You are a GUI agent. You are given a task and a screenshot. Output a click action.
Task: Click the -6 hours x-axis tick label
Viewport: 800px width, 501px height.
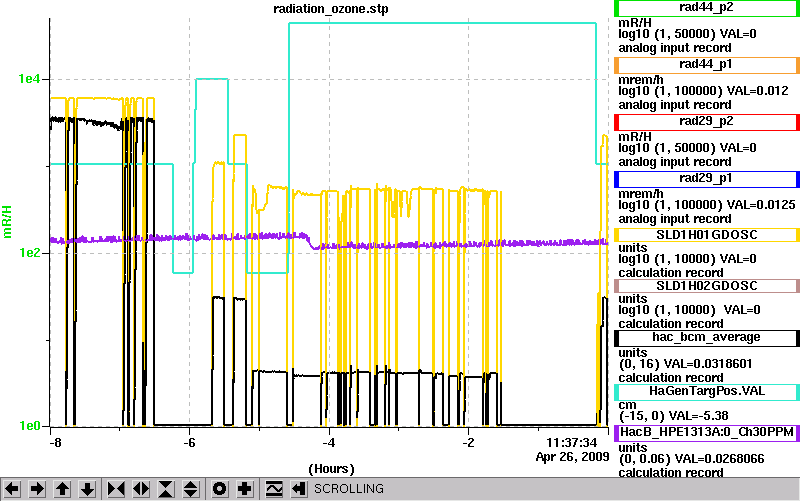coord(189,442)
